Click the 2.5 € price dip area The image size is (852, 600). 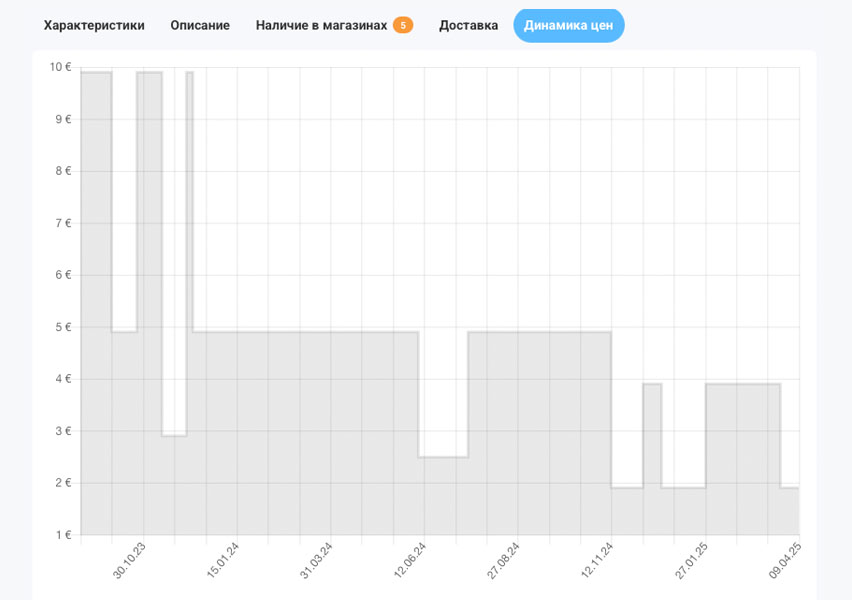[443, 495]
